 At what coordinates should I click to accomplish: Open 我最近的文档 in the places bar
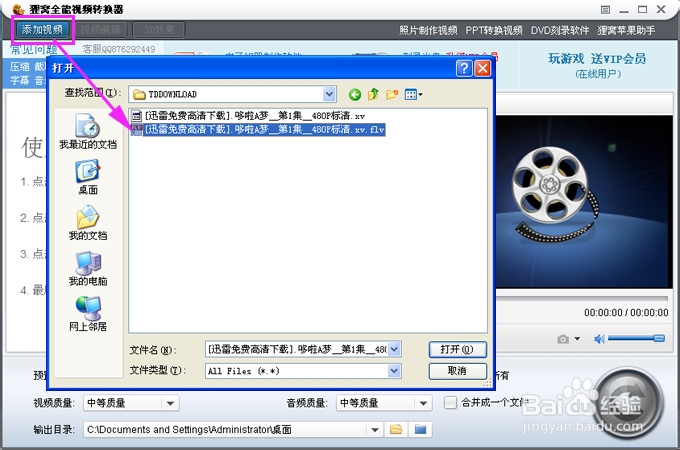click(x=88, y=132)
